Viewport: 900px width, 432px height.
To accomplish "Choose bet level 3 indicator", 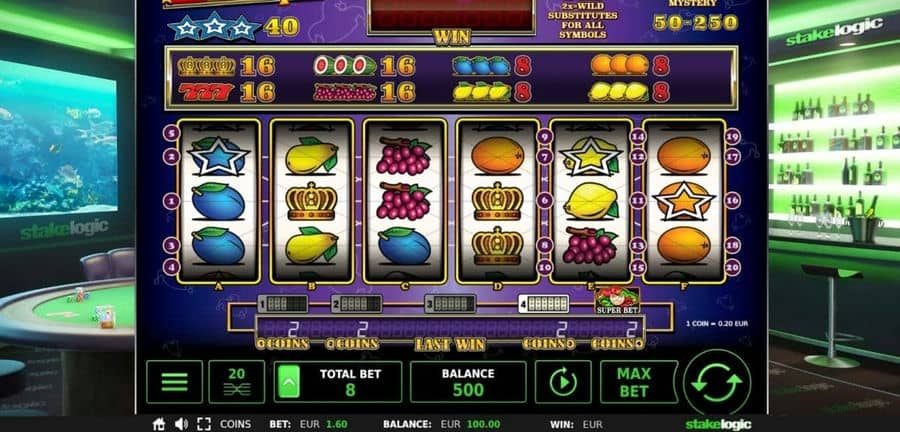I will (x=450, y=304).
